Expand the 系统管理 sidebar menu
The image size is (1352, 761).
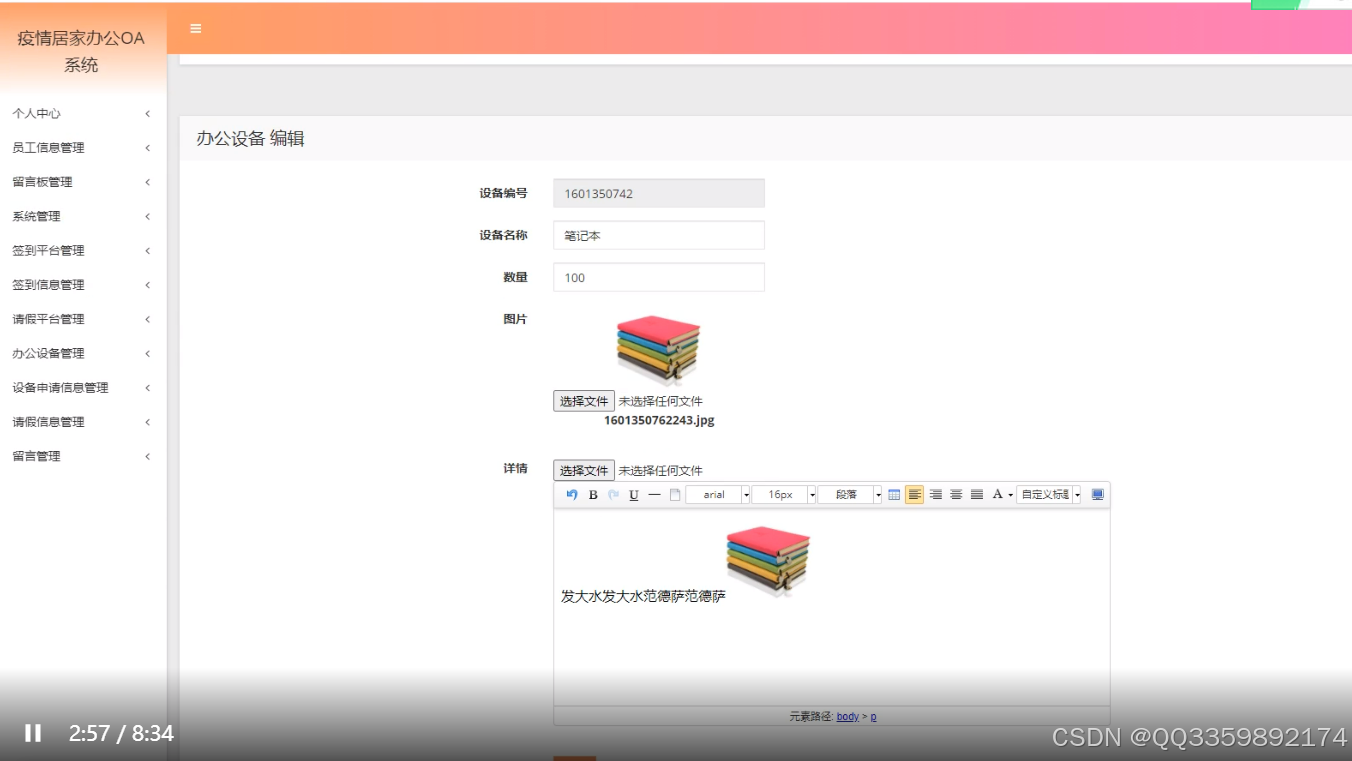83,216
